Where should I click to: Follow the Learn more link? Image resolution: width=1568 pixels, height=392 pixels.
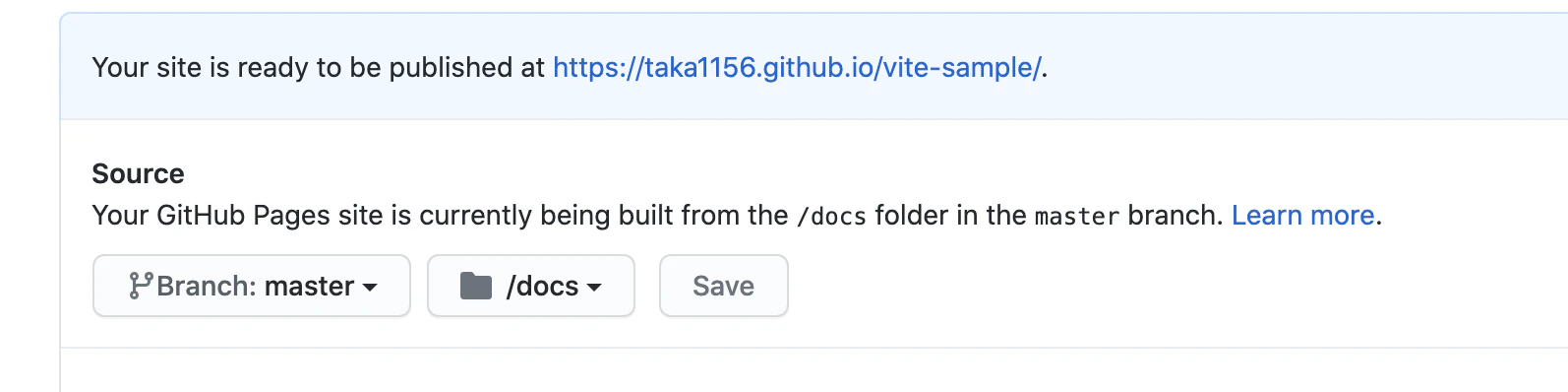click(x=1302, y=215)
